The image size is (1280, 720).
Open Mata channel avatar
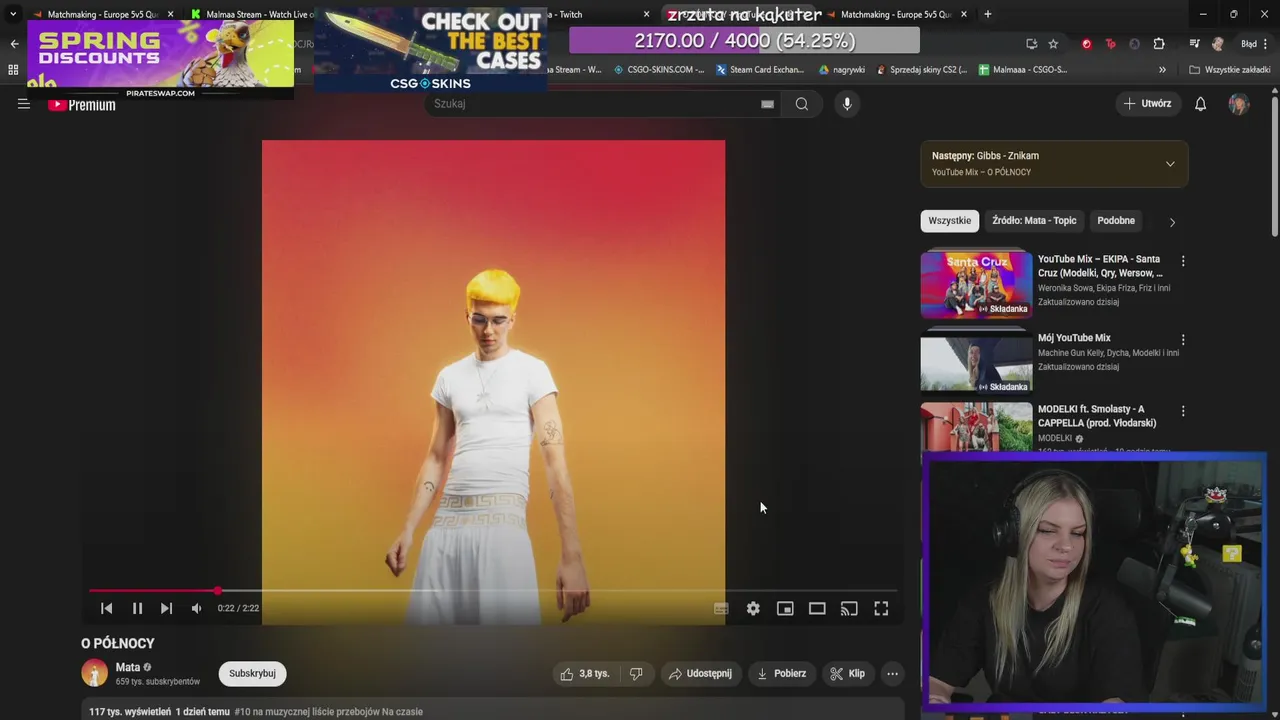coord(94,674)
